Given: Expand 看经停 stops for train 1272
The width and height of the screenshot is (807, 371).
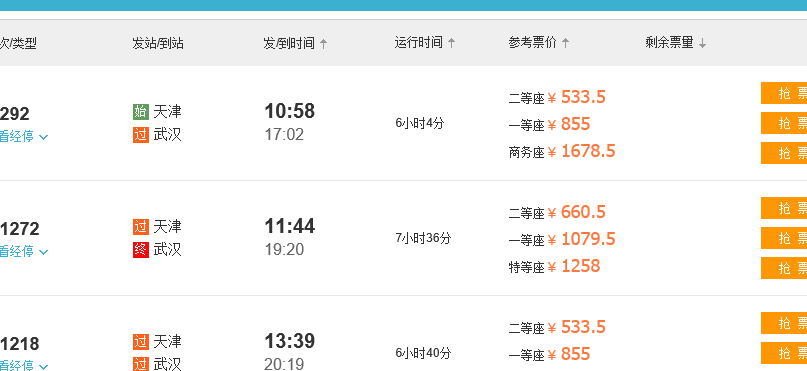Looking at the screenshot, I should [24, 252].
